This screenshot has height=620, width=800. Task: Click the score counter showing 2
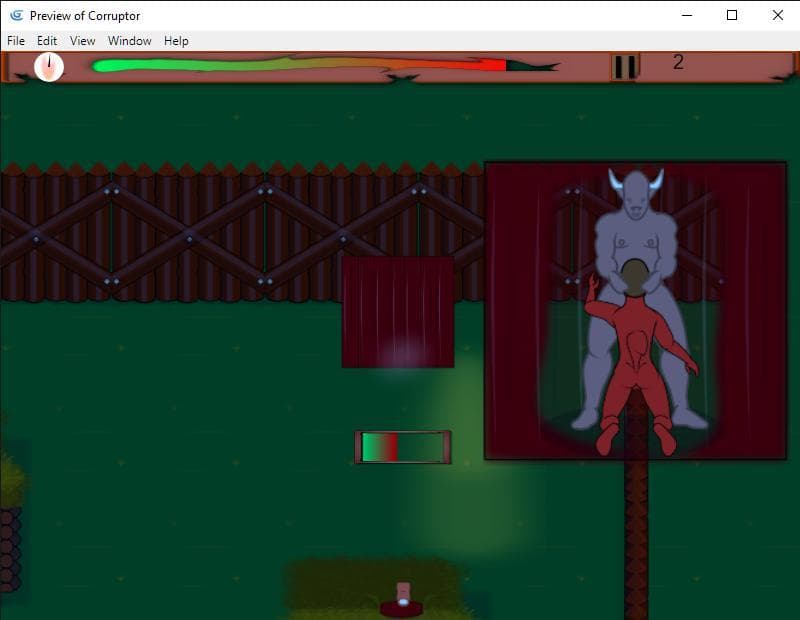[x=678, y=62]
